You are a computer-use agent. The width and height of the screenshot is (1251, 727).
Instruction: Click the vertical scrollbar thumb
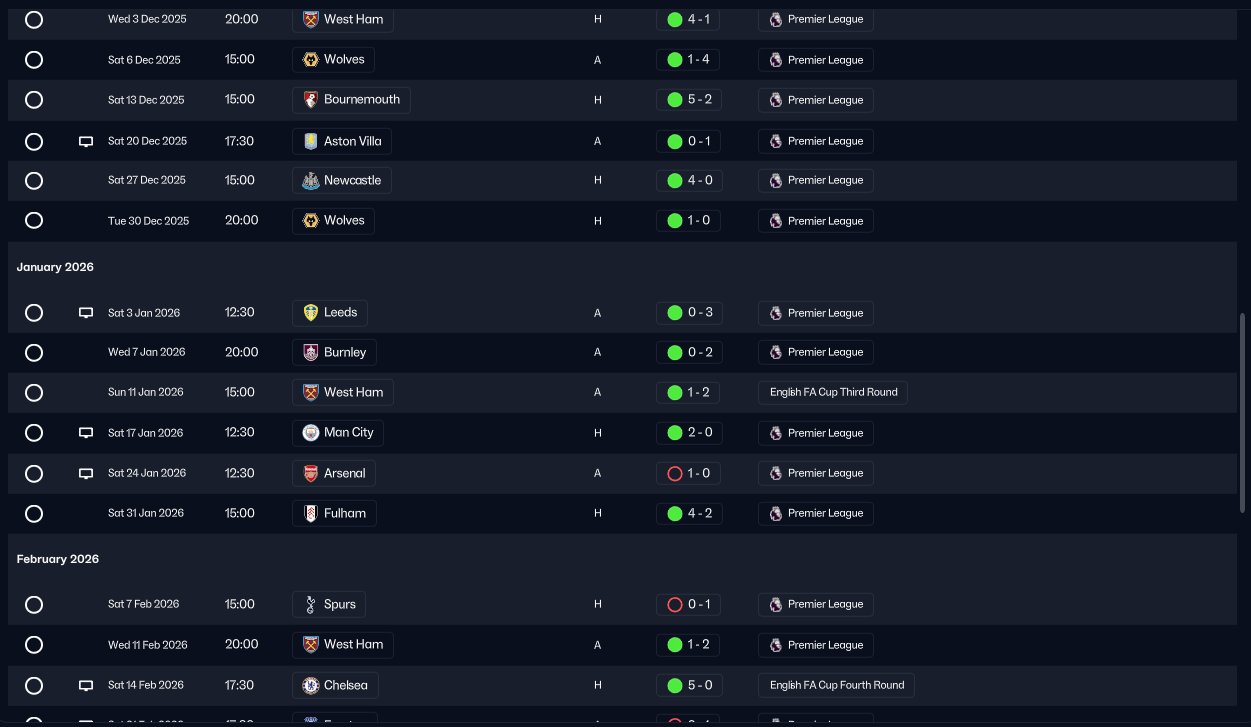(1243, 412)
